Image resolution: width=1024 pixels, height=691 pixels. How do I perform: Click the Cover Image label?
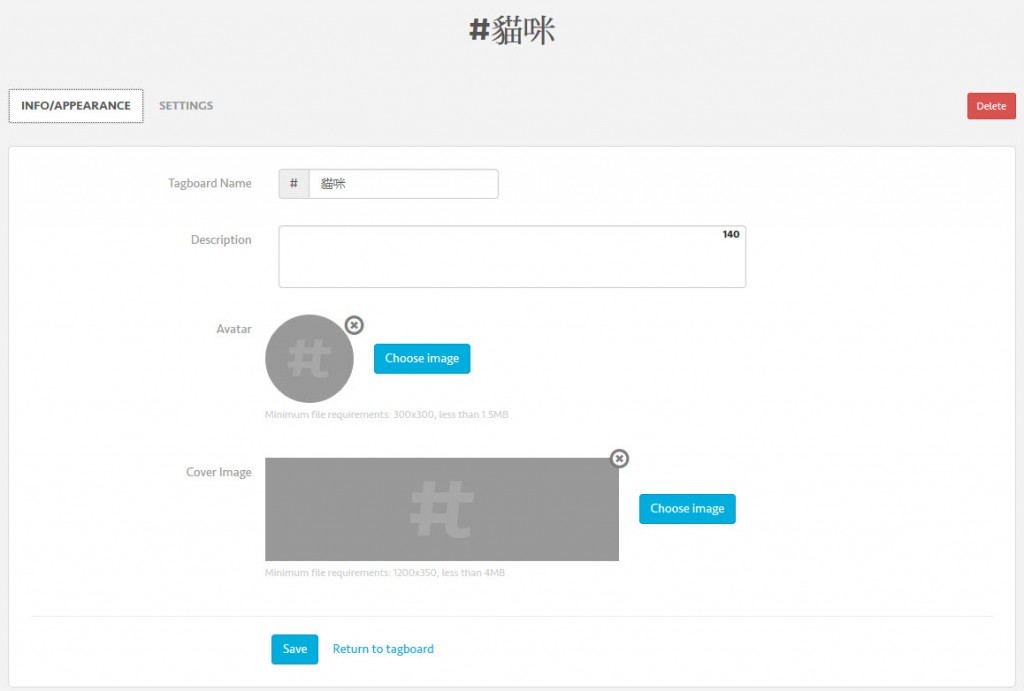pyautogui.click(x=218, y=472)
